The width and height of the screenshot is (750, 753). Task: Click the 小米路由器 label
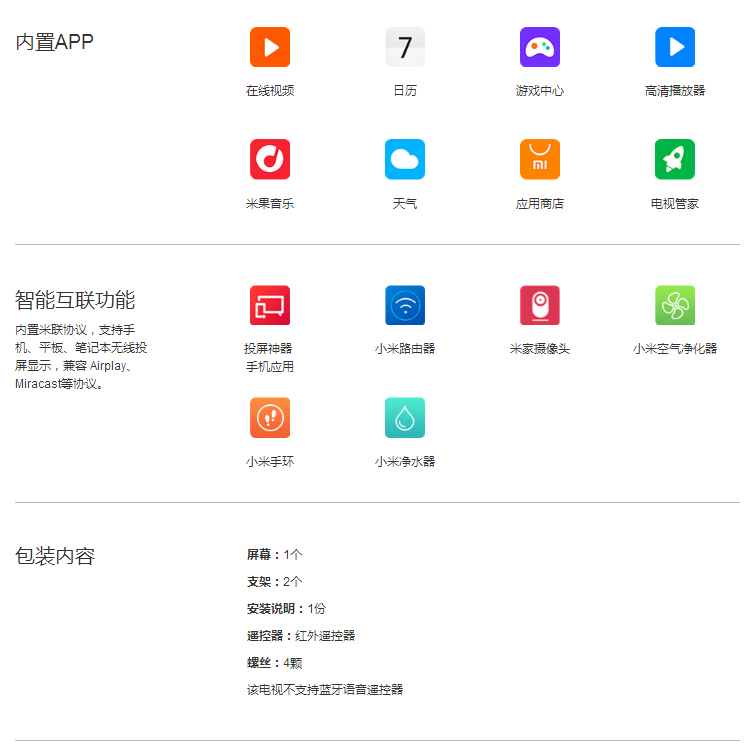405,349
